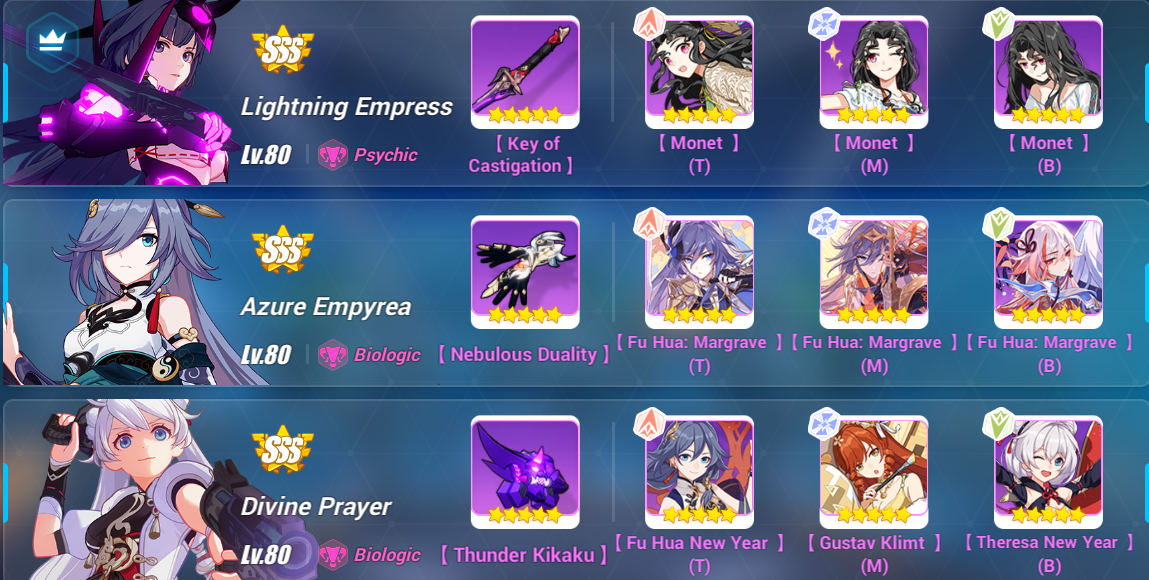Click the Psychic type icon beside Lightning Empress

[333, 155]
